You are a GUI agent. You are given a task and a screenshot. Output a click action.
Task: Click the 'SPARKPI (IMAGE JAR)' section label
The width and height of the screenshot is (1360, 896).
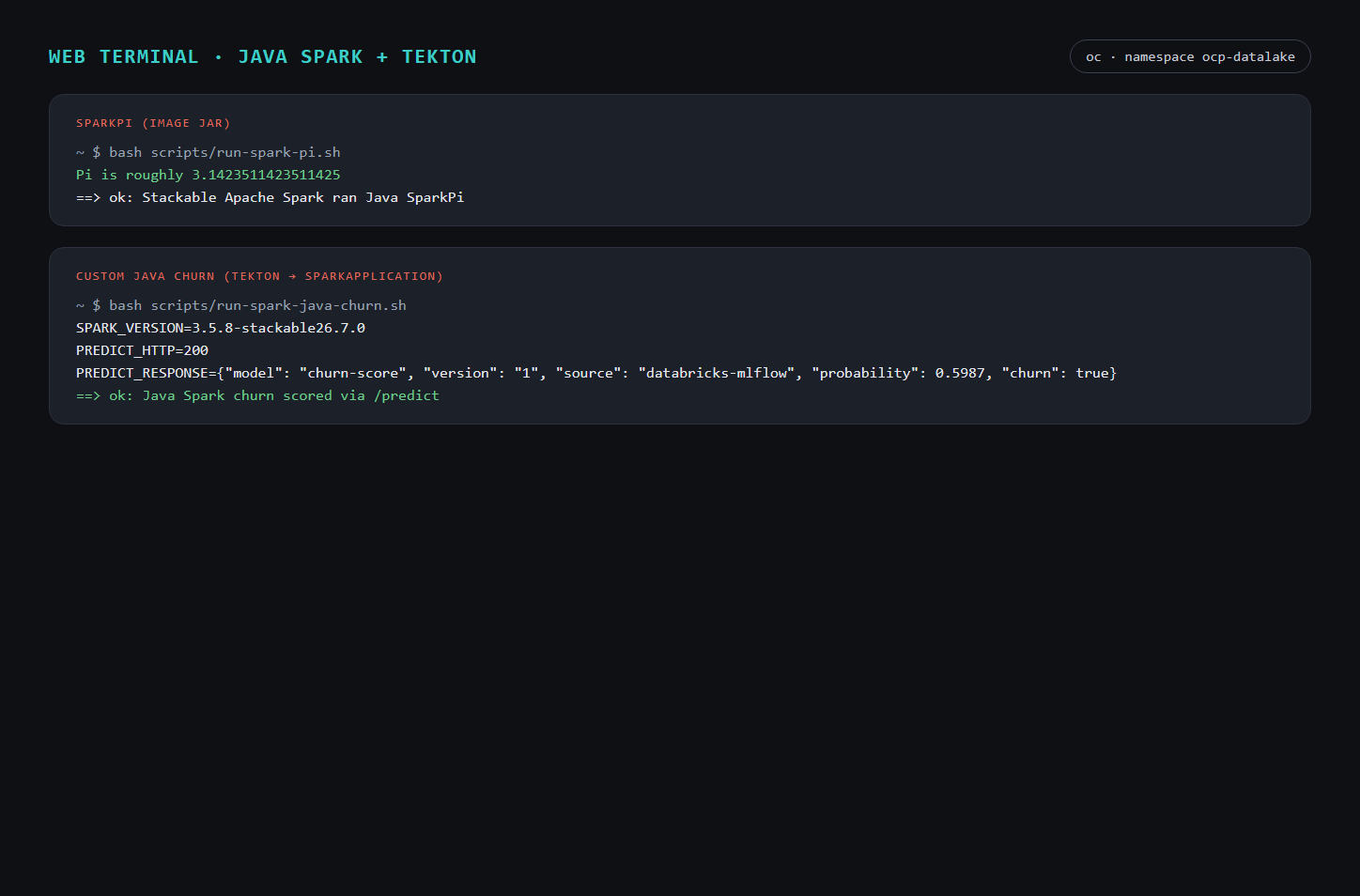point(153,123)
